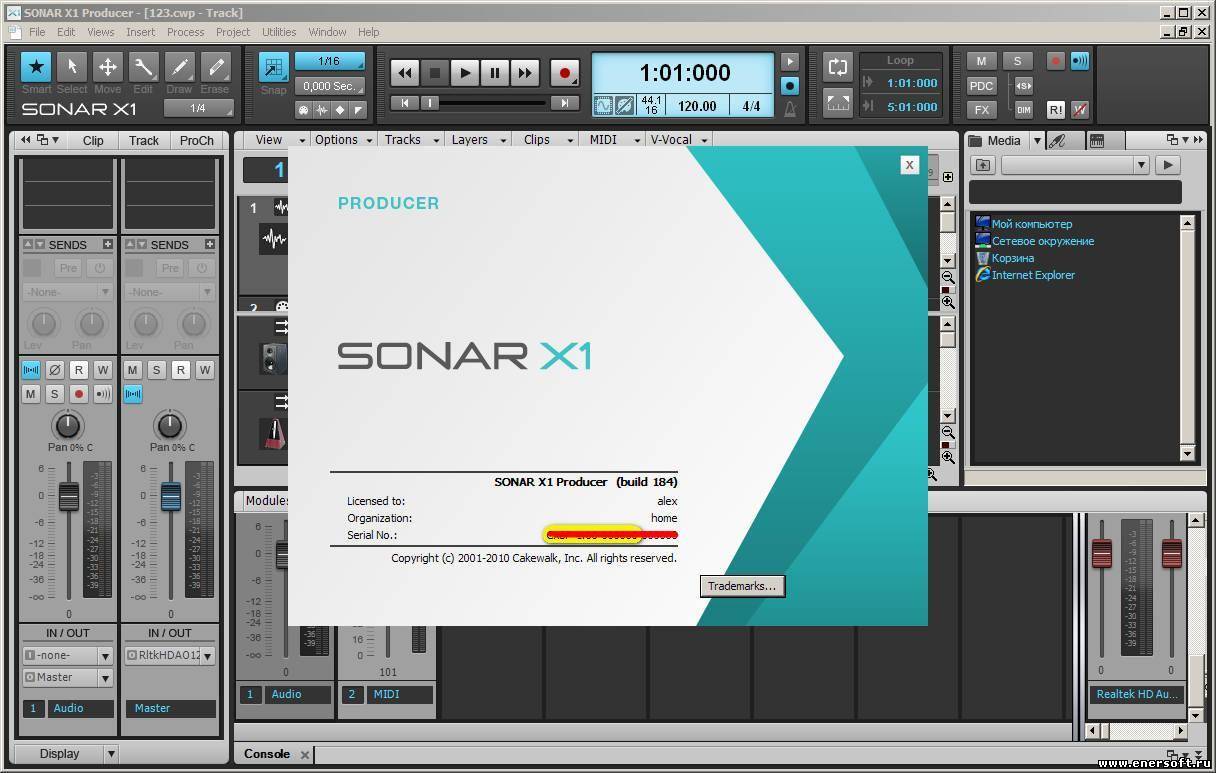
Task: Click the Trademarks... button
Action: point(742,586)
